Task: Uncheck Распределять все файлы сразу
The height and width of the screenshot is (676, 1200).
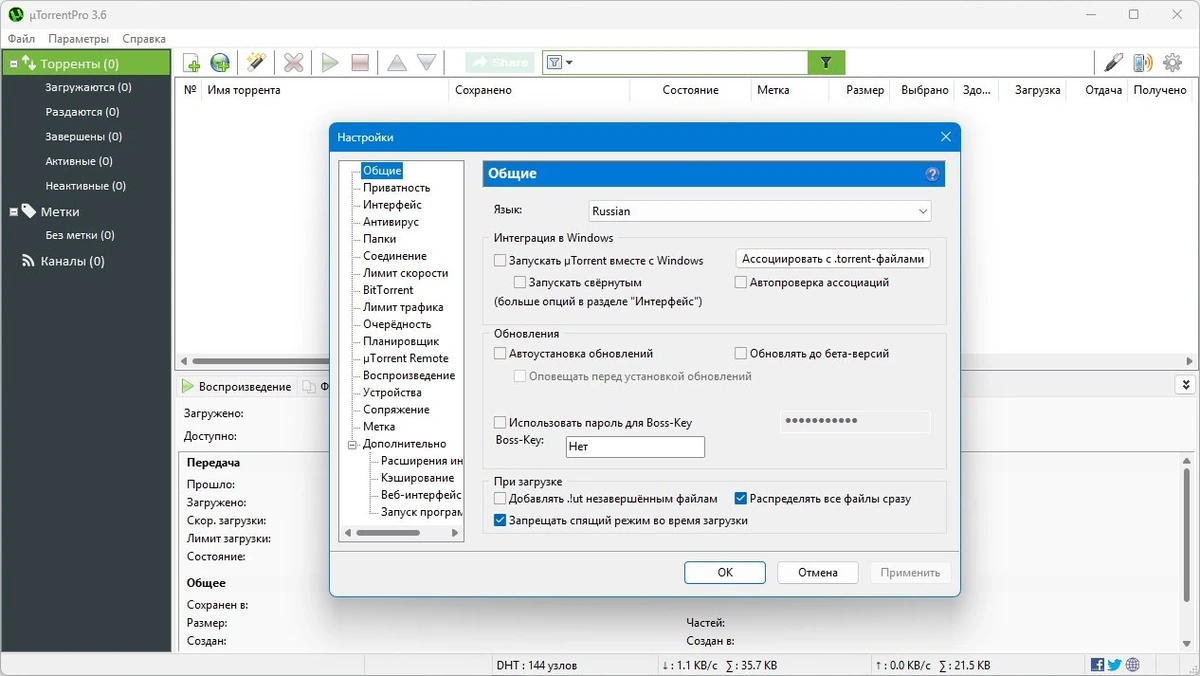Action: [741, 498]
